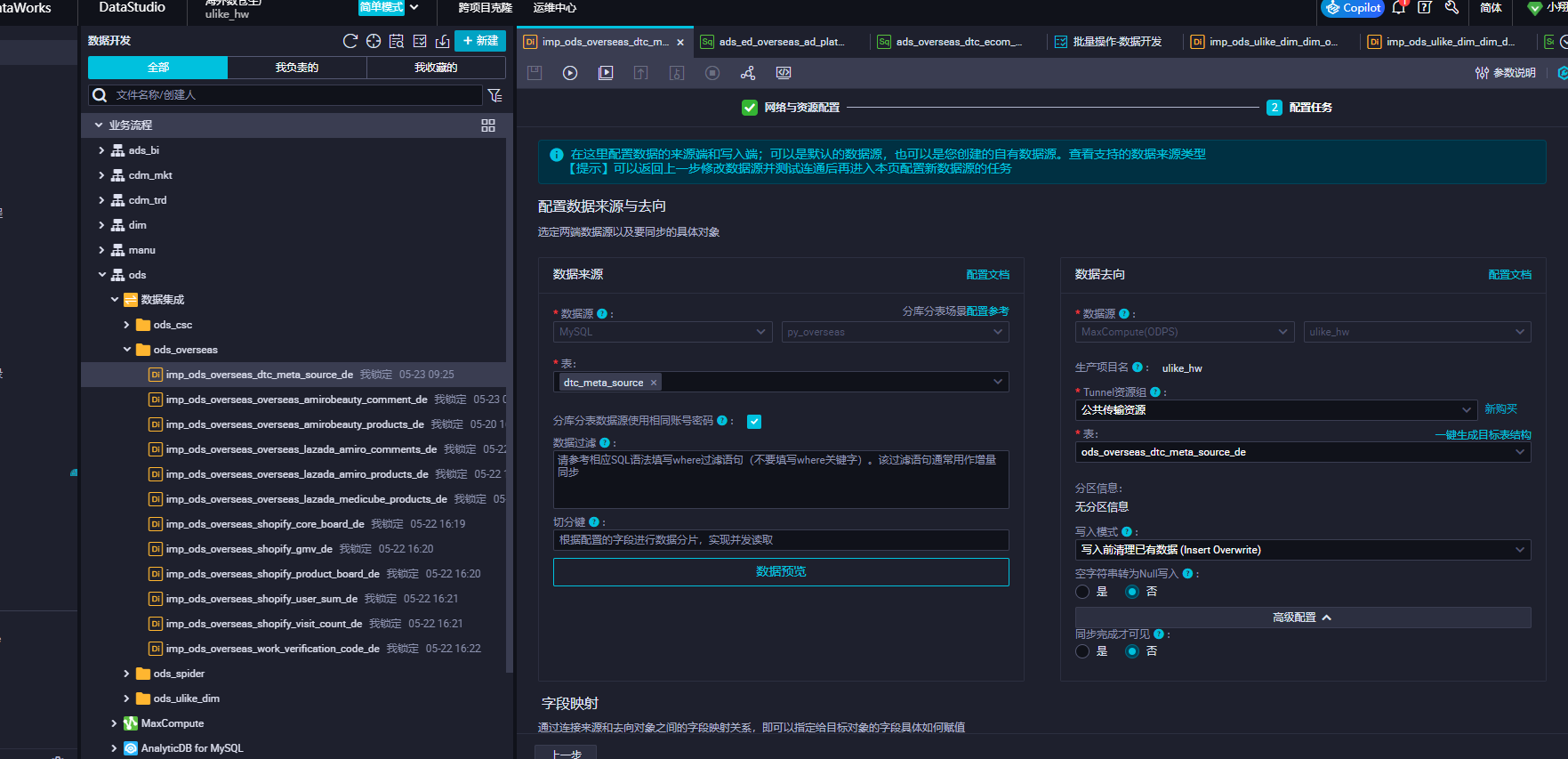Click the stop icon in the toolbar

click(x=712, y=73)
